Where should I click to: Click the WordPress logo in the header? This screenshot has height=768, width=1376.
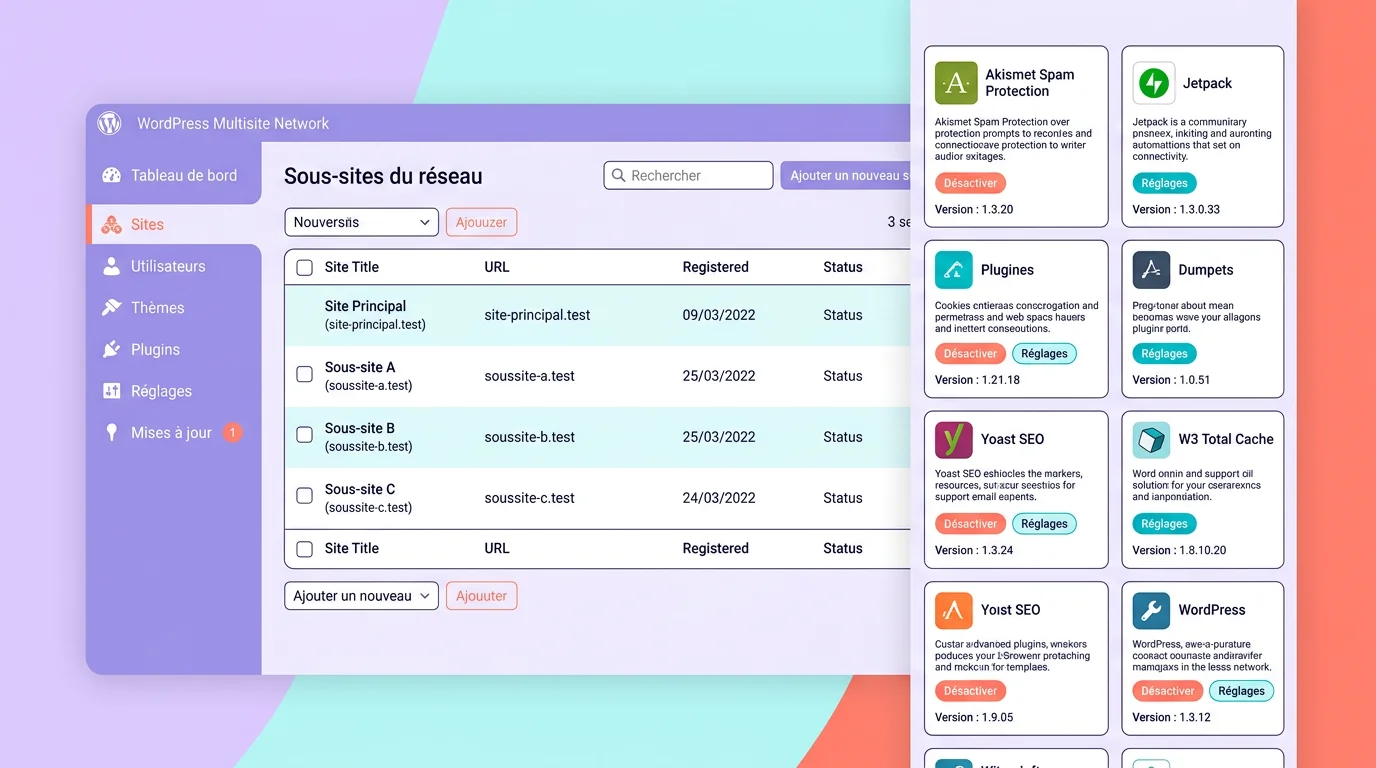coord(108,123)
